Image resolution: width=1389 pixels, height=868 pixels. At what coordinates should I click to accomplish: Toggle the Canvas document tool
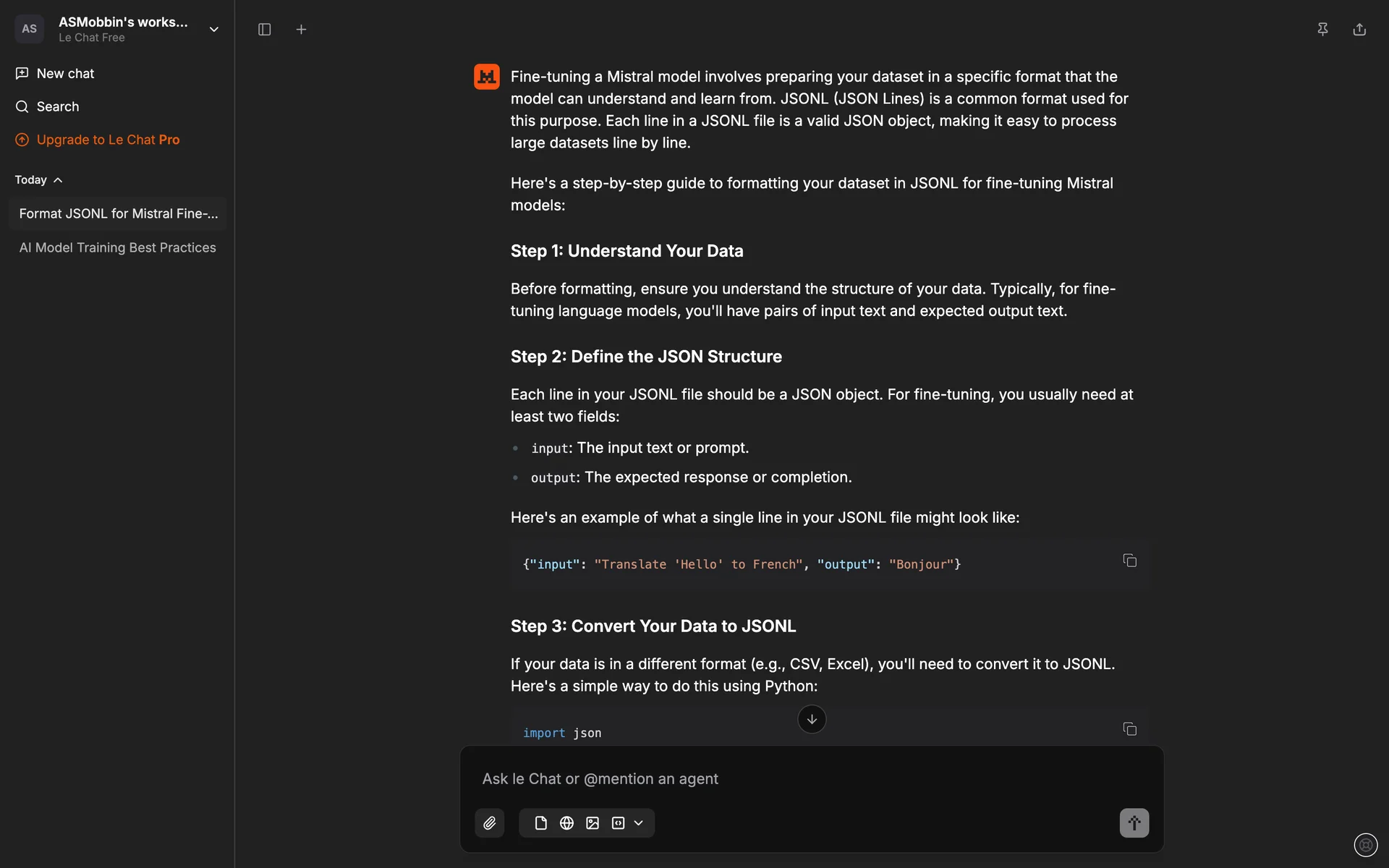click(540, 823)
